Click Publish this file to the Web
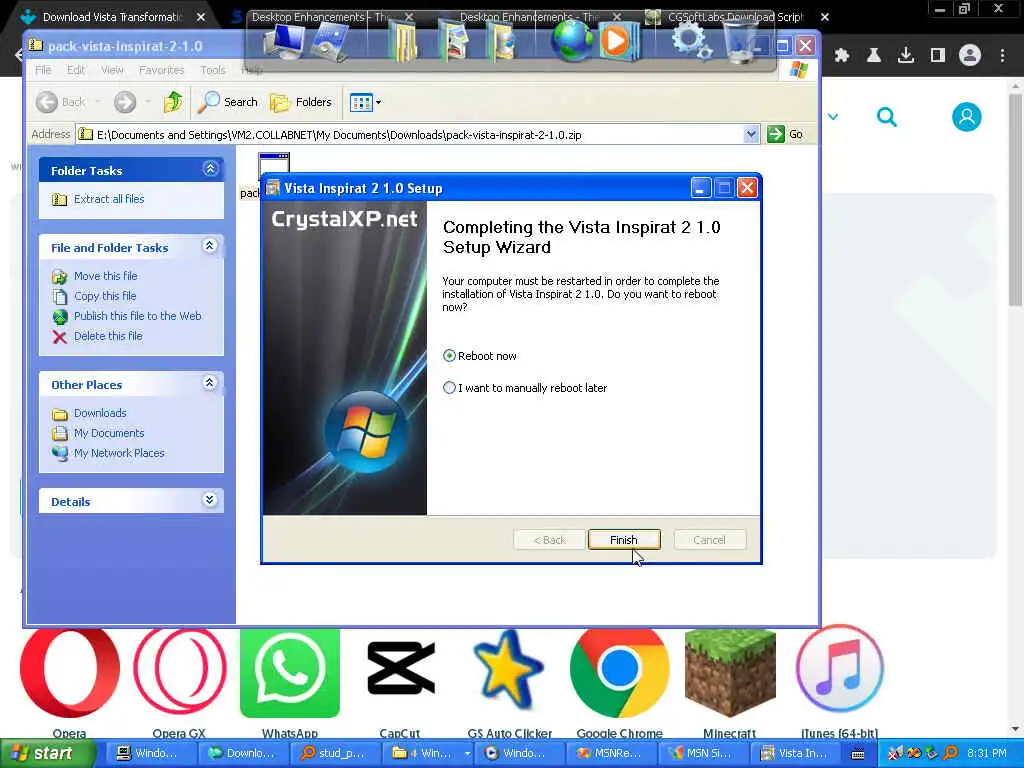1024x768 pixels. pyautogui.click(x=138, y=316)
